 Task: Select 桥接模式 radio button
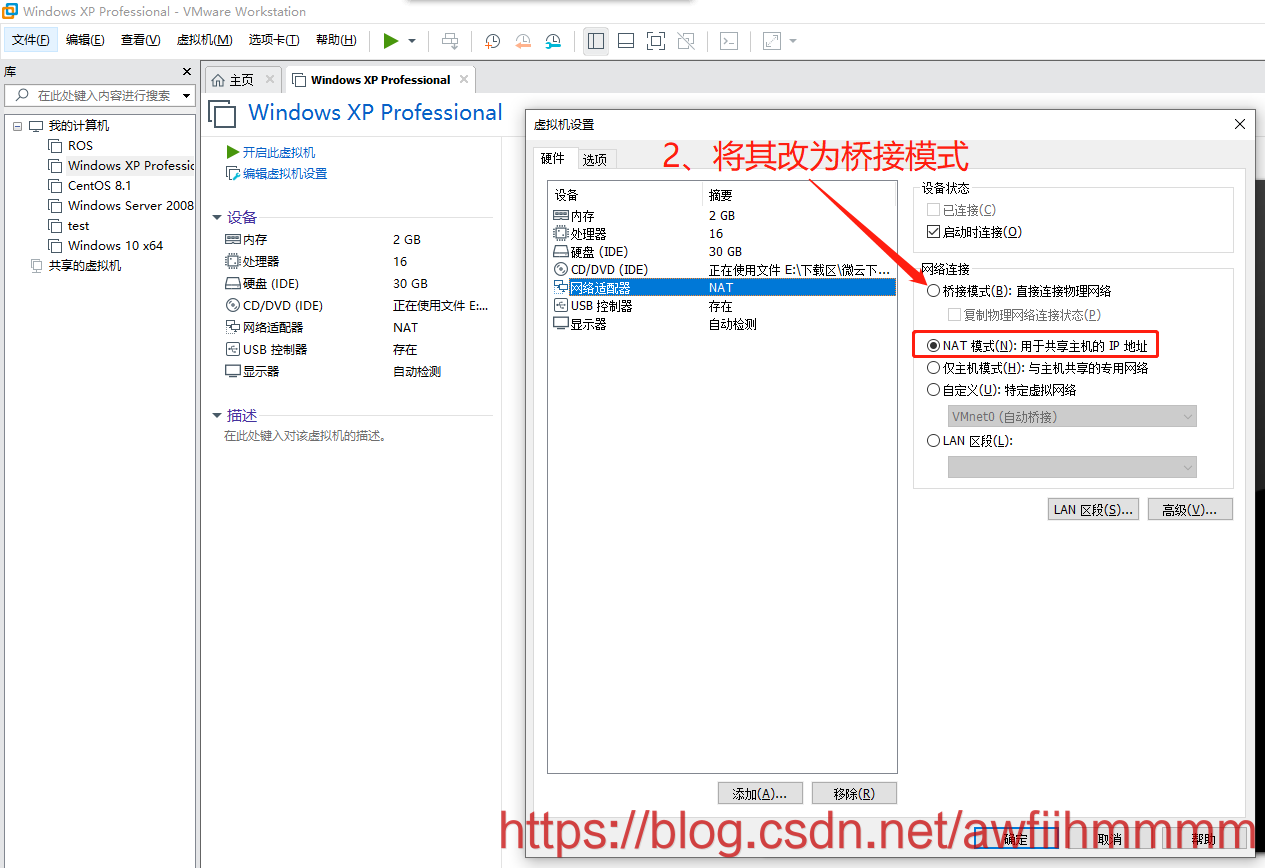click(934, 291)
